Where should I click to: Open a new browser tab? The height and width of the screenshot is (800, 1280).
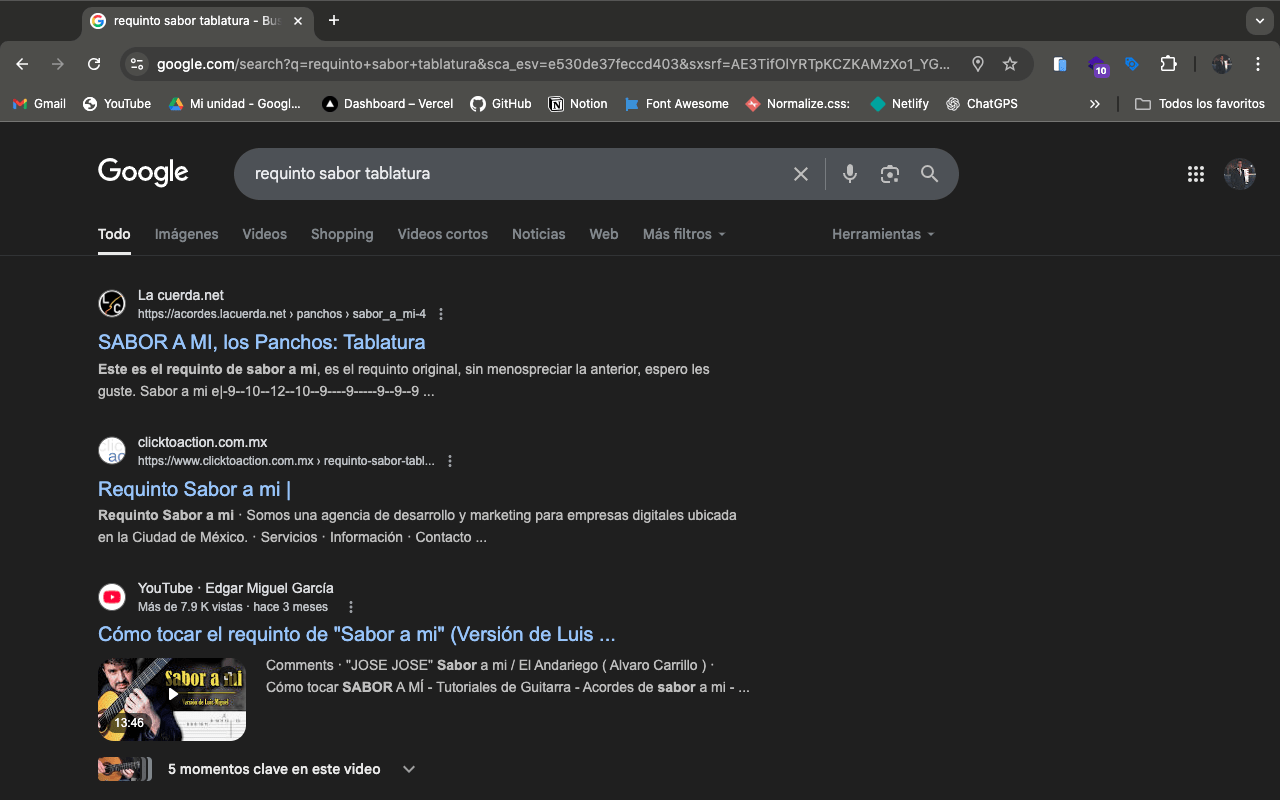[x=334, y=20]
